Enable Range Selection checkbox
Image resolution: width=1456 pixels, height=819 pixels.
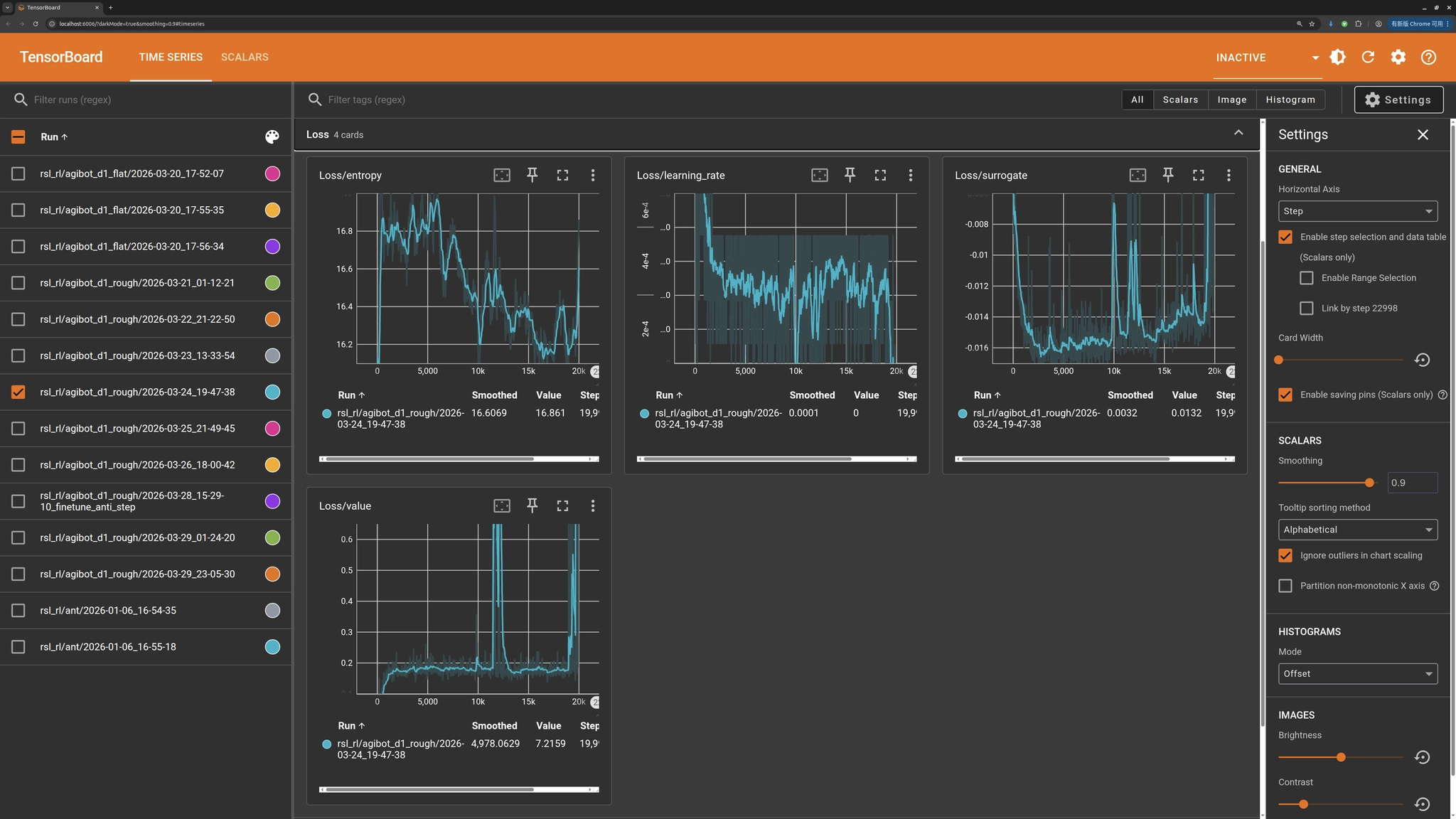1307,278
